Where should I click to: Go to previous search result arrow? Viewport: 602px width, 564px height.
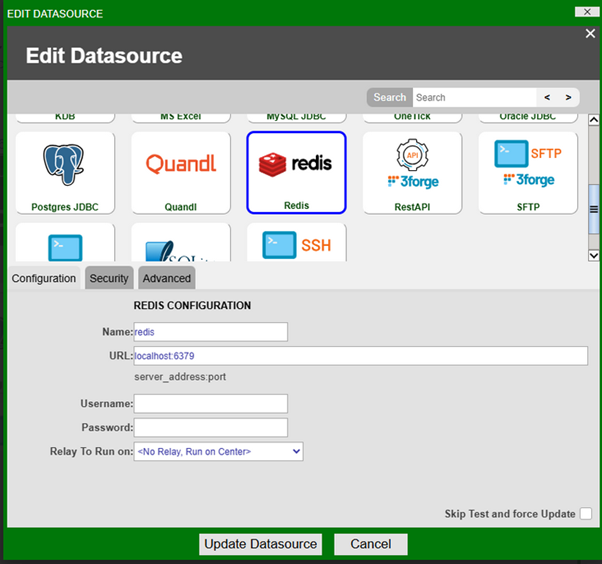pyautogui.click(x=547, y=97)
